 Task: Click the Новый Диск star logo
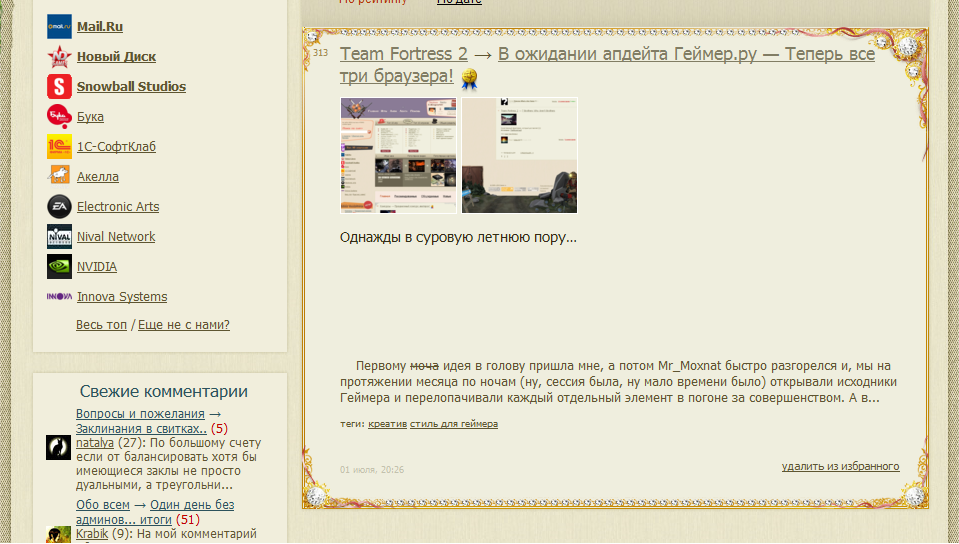pyautogui.click(x=59, y=57)
